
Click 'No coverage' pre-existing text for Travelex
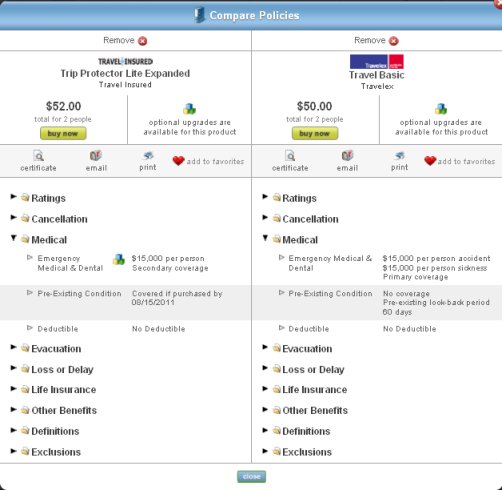click(x=406, y=294)
